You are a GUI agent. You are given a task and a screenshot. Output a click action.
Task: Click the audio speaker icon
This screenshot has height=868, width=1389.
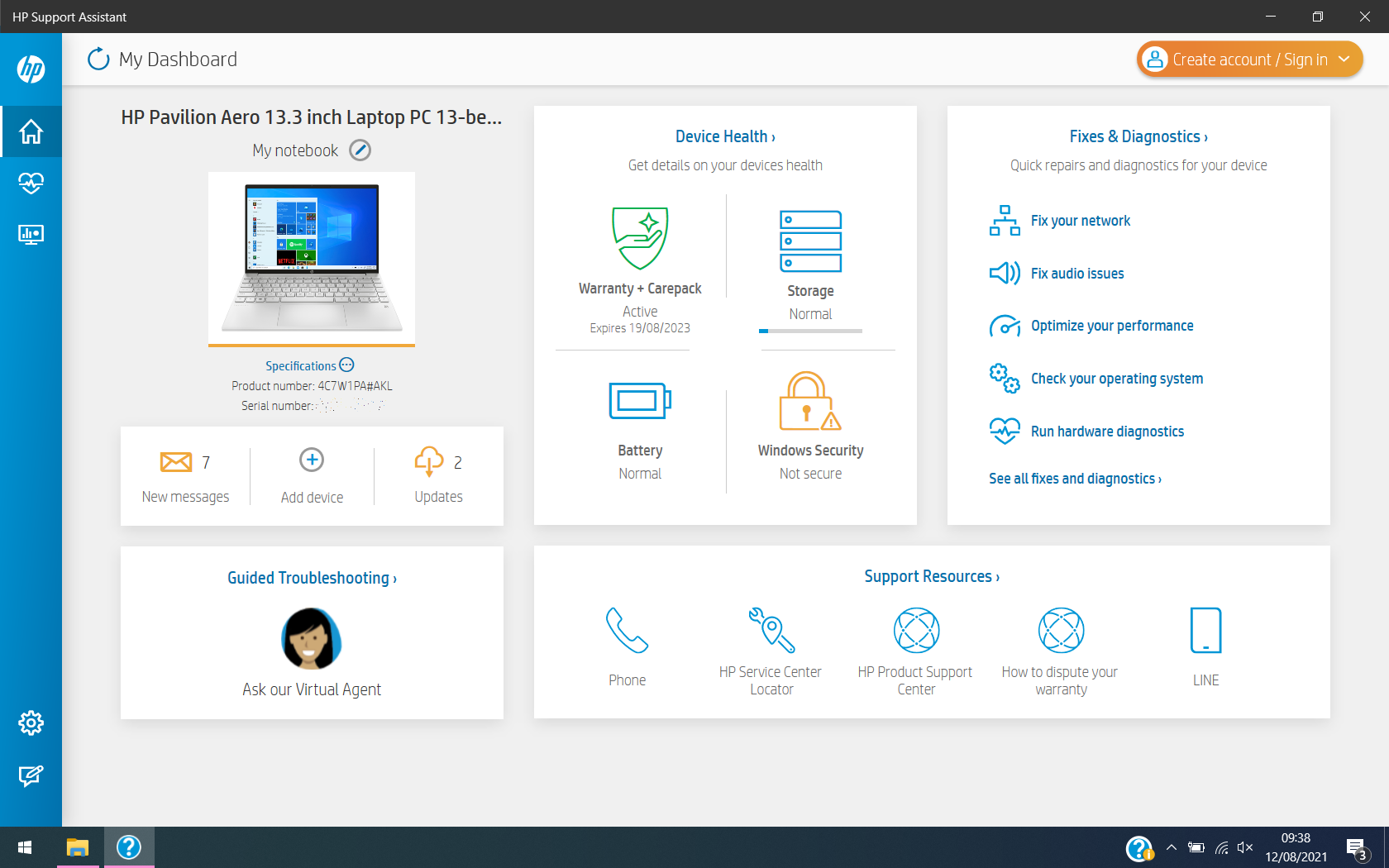1005,274
